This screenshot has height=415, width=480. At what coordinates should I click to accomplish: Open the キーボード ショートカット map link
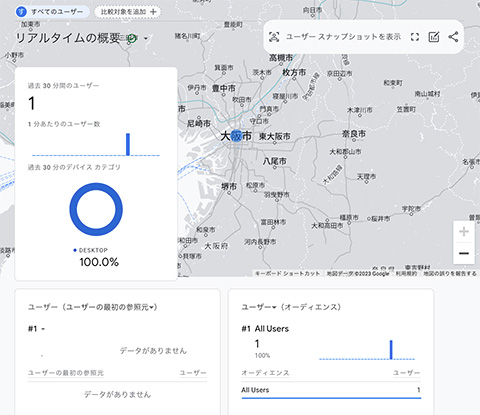pos(287,273)
